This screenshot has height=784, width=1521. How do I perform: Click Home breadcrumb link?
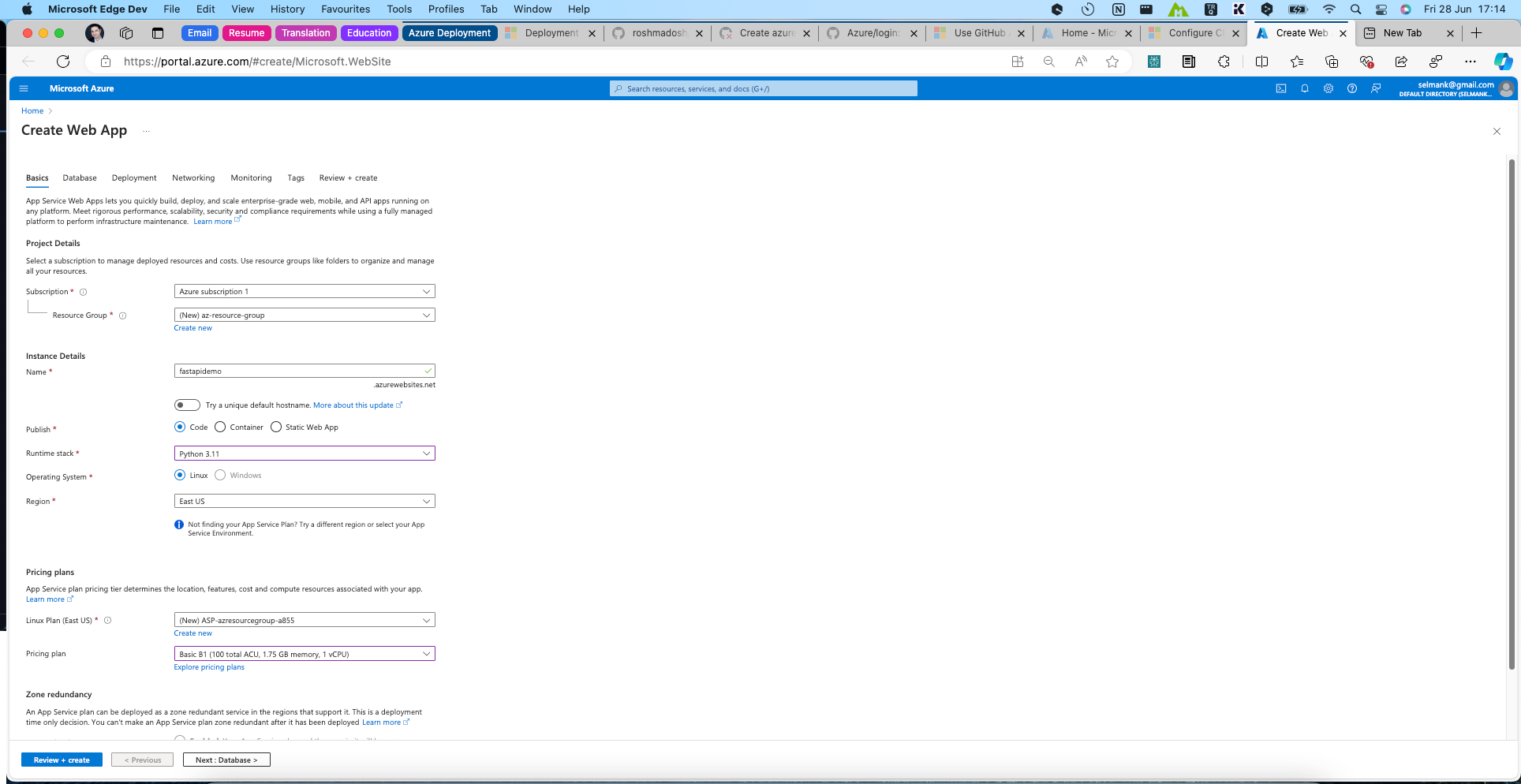tap(32, 111)
